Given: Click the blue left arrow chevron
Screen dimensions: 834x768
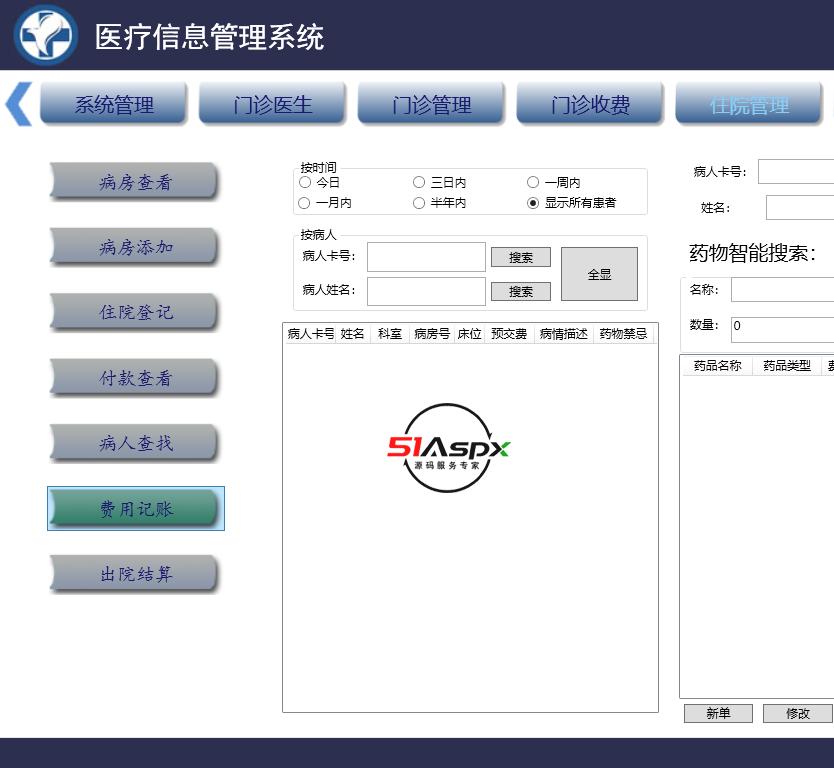Looking at the screenshot, I should 19,104.
